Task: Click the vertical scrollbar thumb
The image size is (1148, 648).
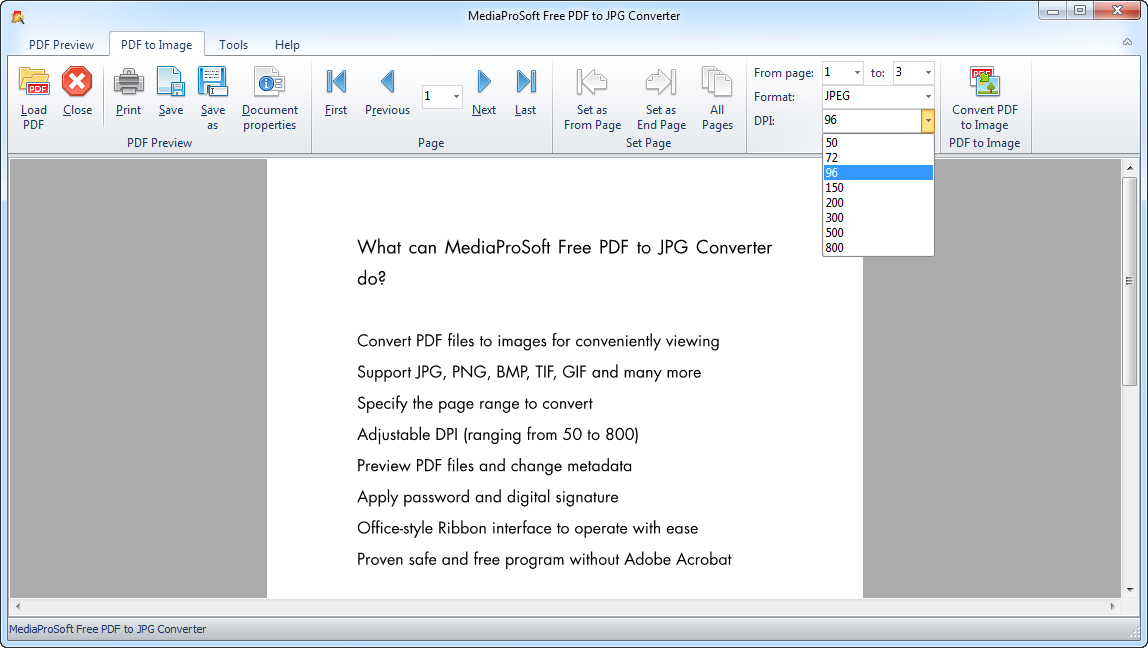Action: pyautogui.click(x=1129, y=281)
